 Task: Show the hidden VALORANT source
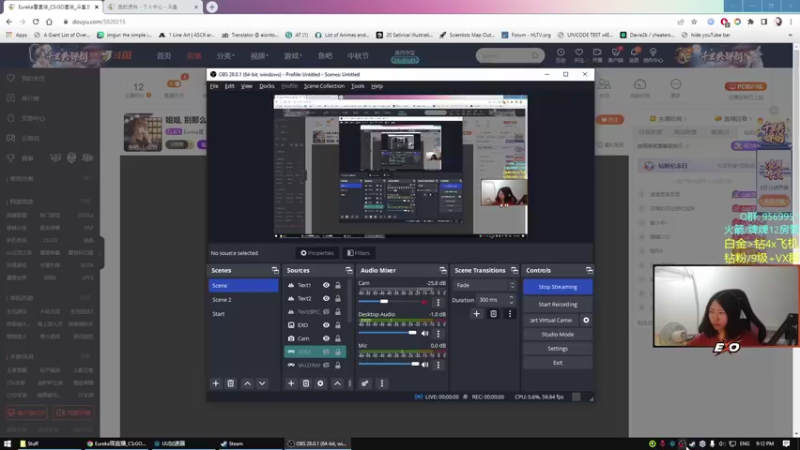click(326, 365)
